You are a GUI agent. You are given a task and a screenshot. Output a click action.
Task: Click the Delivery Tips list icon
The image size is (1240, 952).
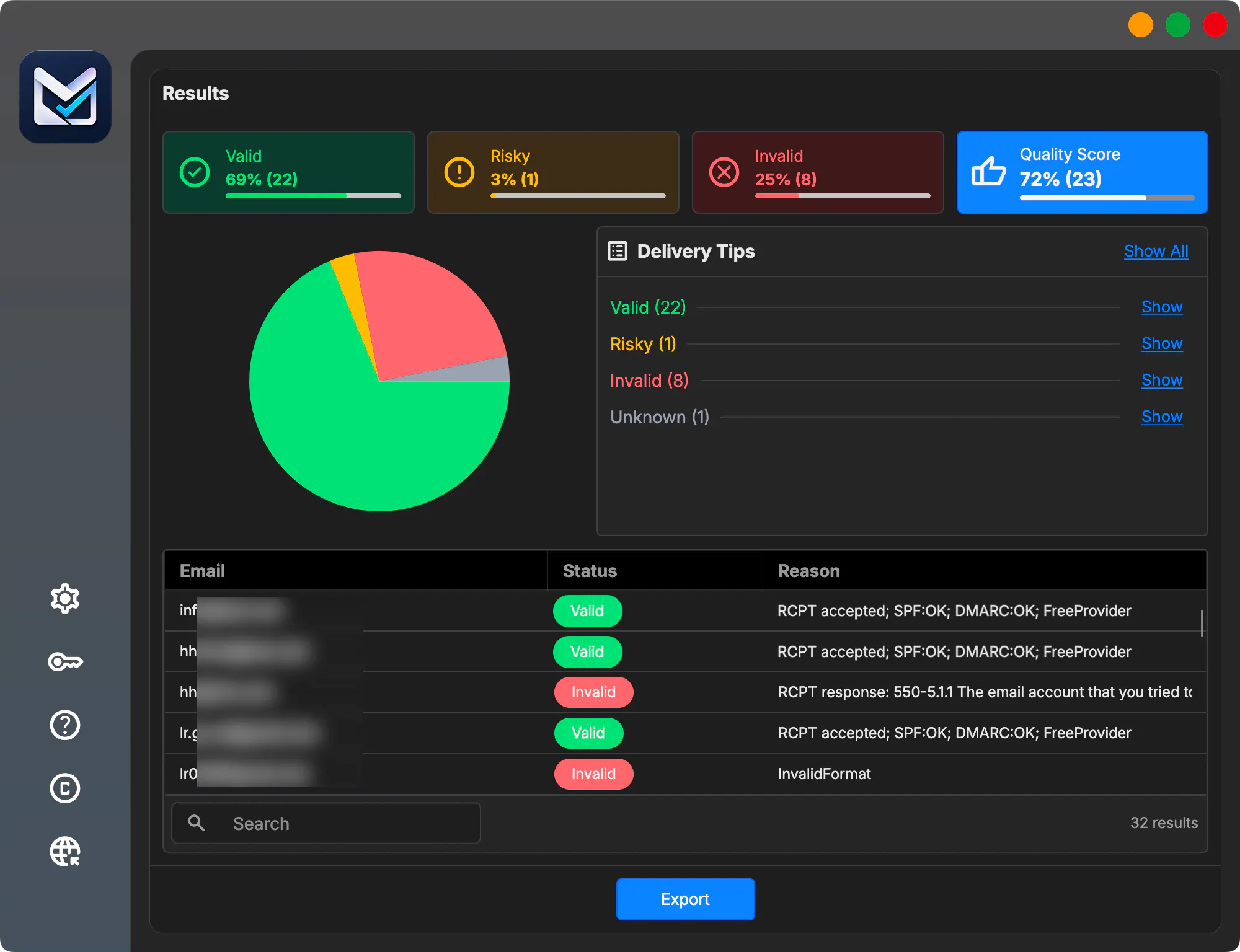pos(618,251)
